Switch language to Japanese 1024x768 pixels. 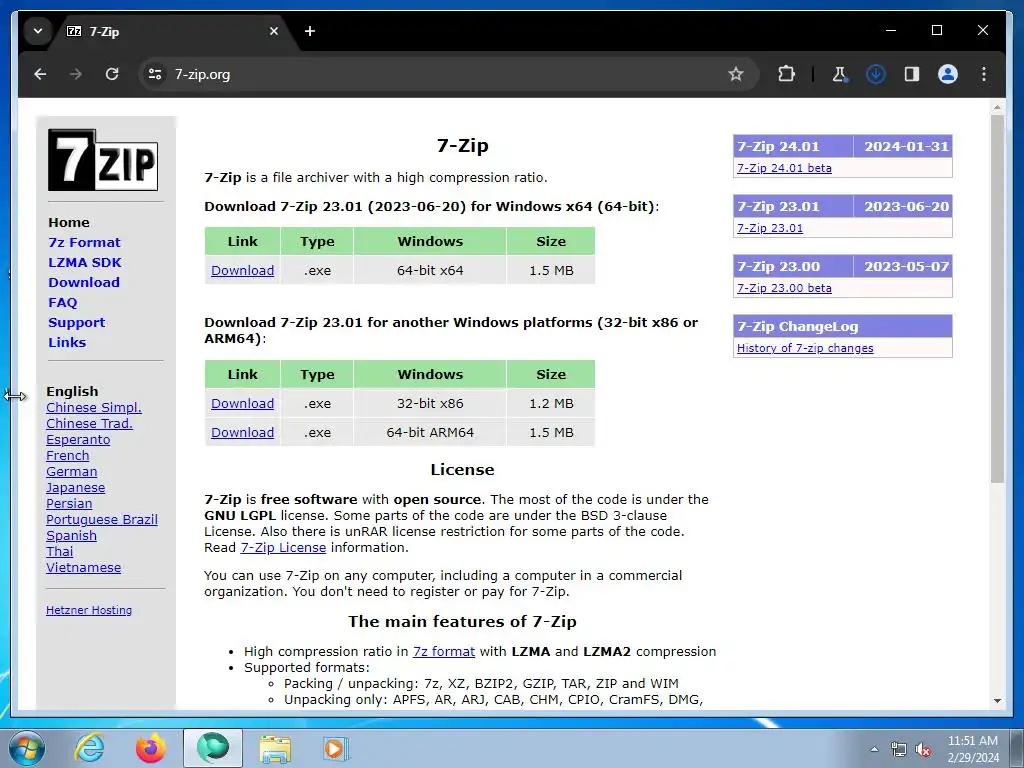click(x=75, y=487)
